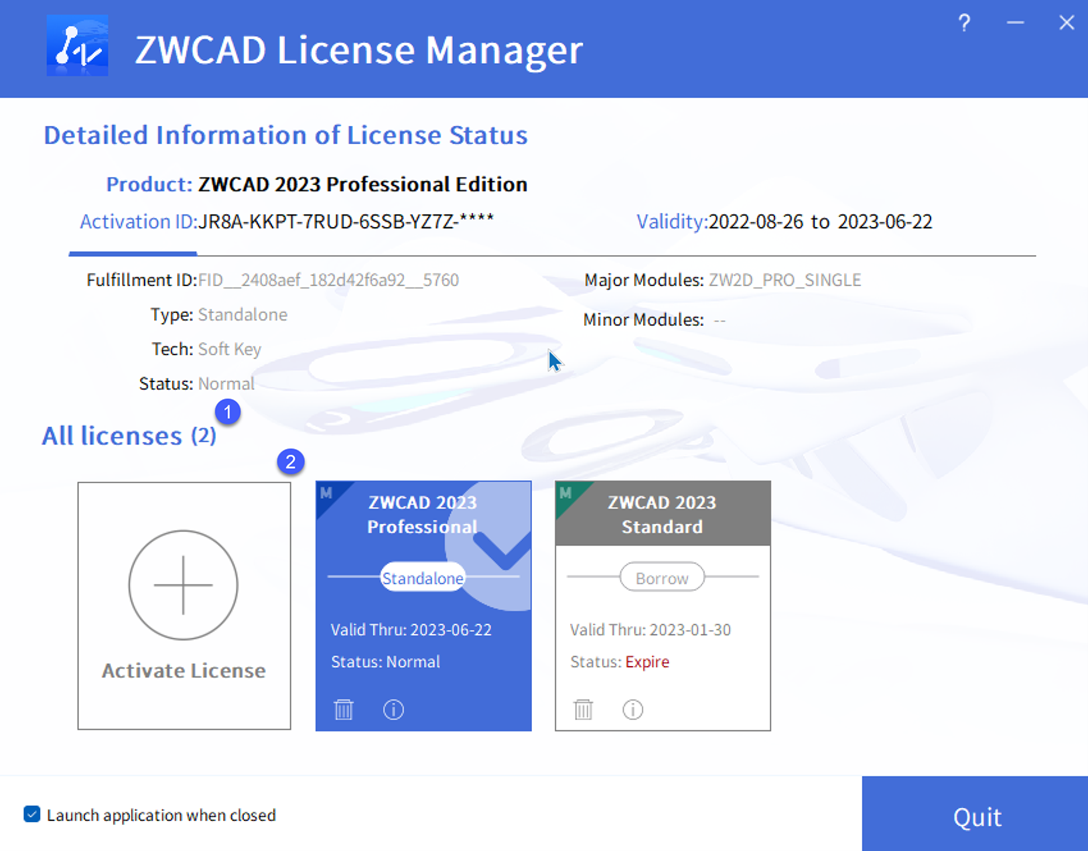Click the All licenses (2) heading
Image resolution: width=1088 pixels, height=851 pixels.
tap(129, 436)
